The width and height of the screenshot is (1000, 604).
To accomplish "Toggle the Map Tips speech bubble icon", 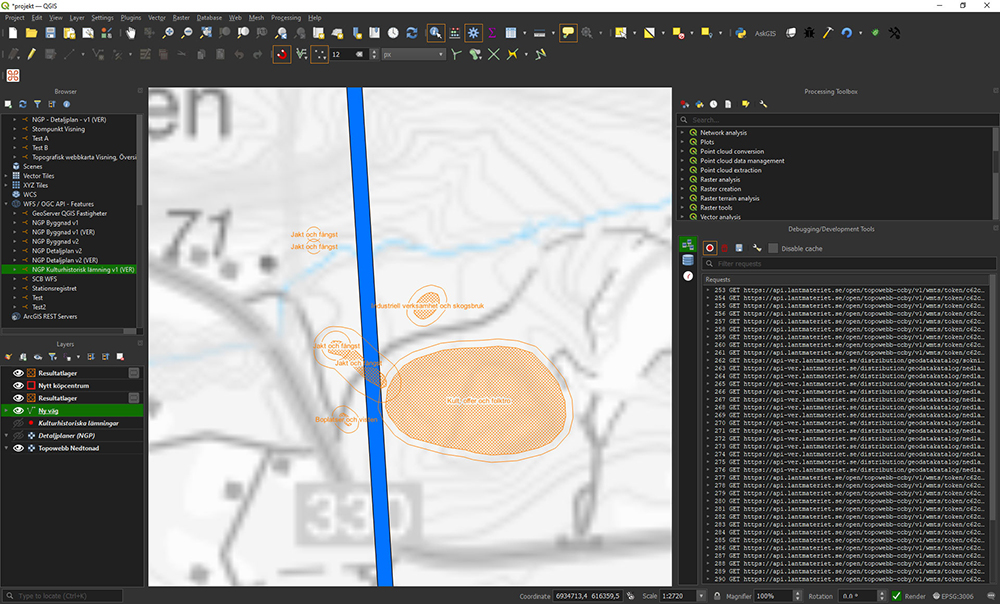I will tap(568, 33).
